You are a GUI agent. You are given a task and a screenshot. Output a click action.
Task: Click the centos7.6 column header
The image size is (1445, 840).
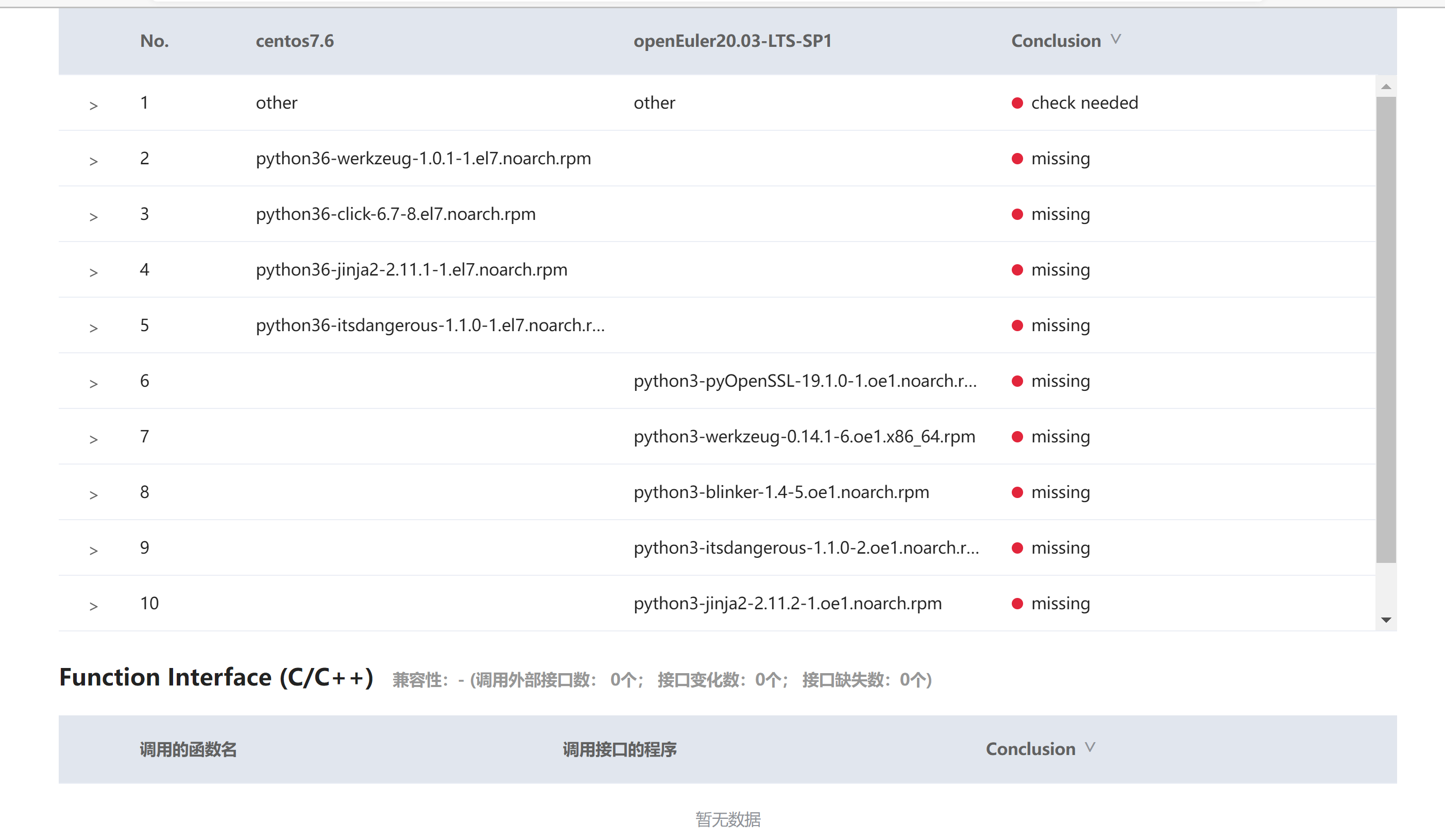[x=294, y=41]
